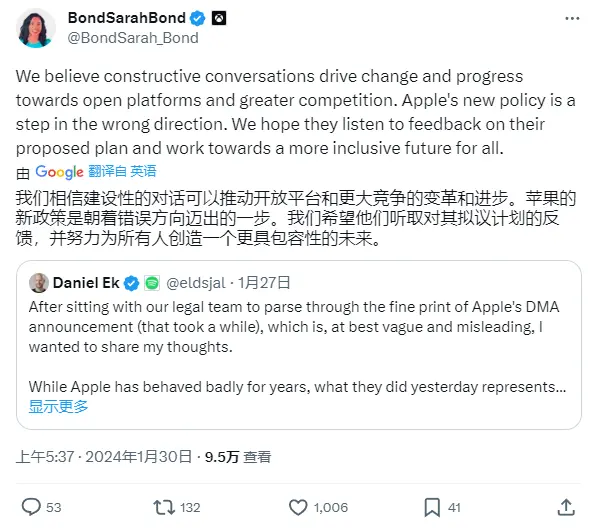Expand the quoted tweet via 显示更多
The width and height of the screenshot is (598, 529).
pos(58,407)
